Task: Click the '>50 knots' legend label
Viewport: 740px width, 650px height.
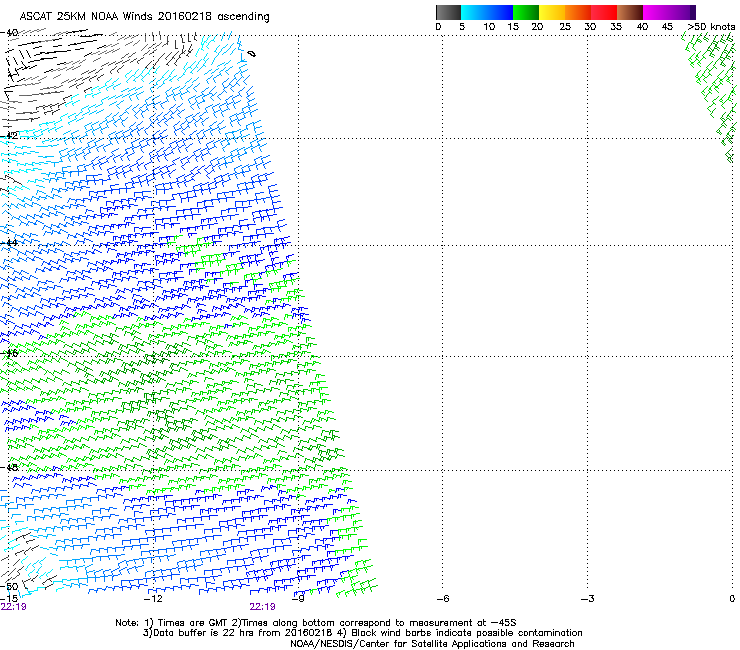Action: pos(711,27)
